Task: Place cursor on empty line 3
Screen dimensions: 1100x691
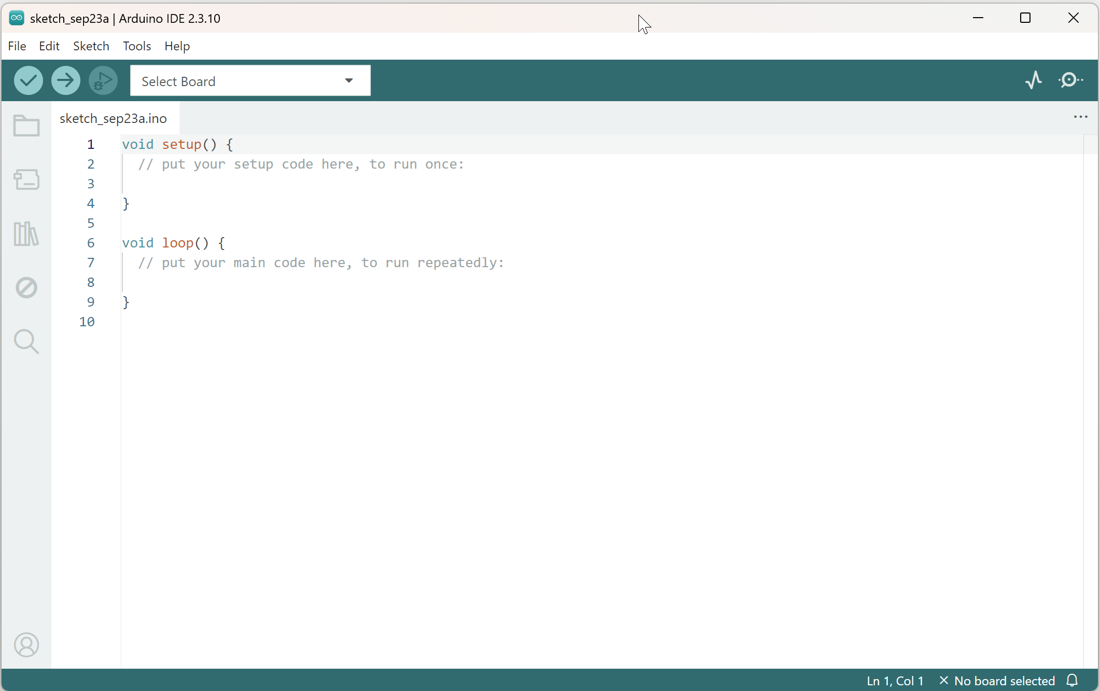Action: (602, 184)
